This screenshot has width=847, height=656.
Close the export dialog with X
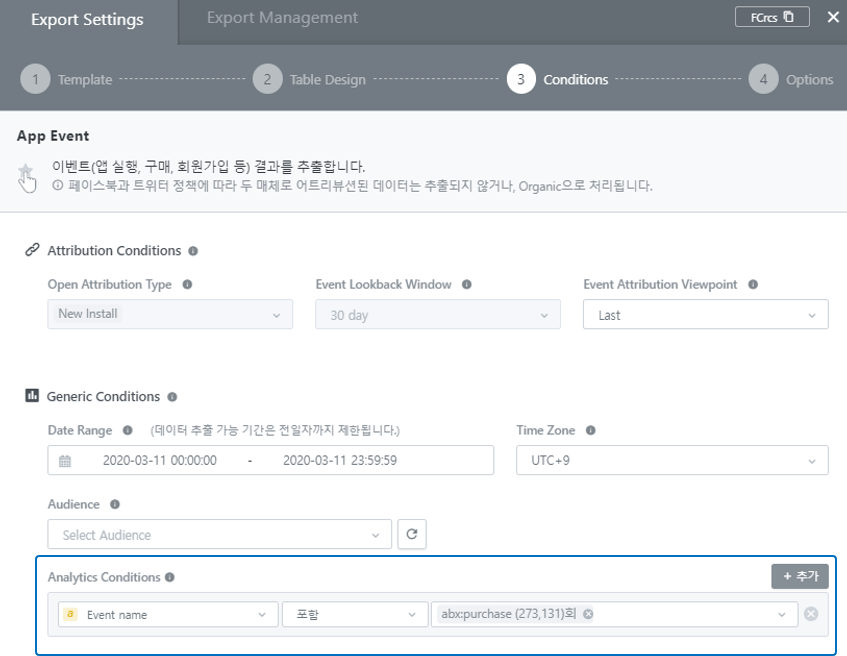[x=833, y=17]
